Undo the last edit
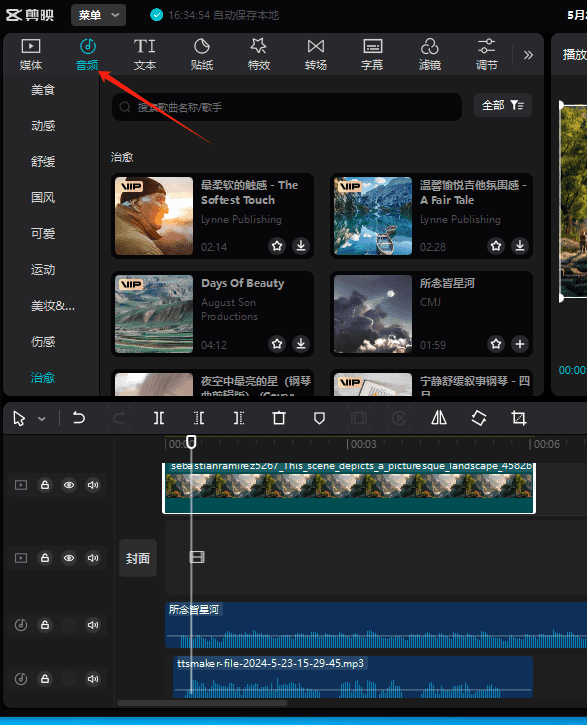This screenshot has width=587, height=725. (79, 418)
